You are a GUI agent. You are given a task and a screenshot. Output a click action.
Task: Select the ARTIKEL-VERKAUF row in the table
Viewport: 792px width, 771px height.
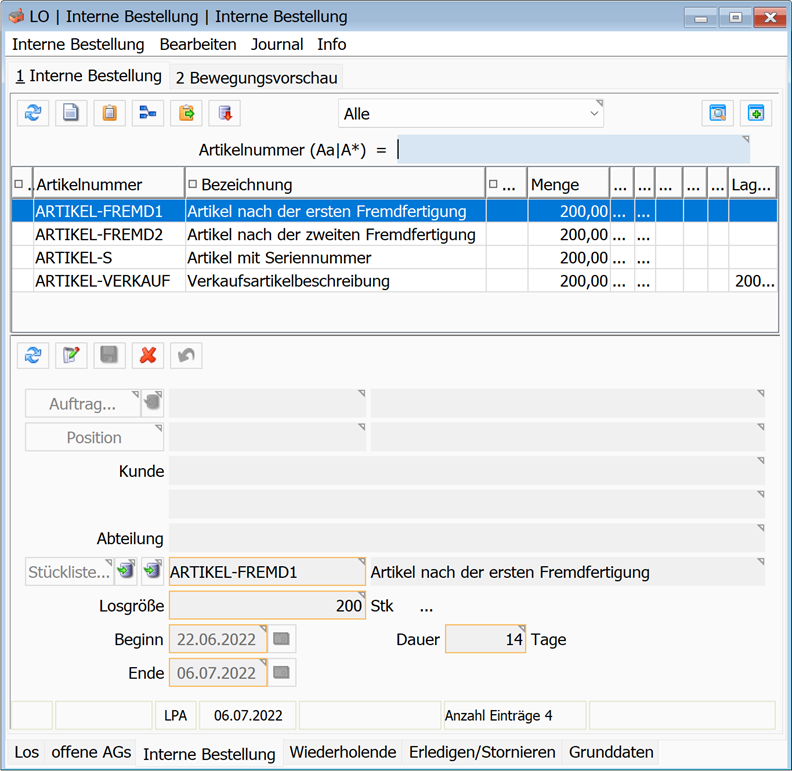pos(102,281)
